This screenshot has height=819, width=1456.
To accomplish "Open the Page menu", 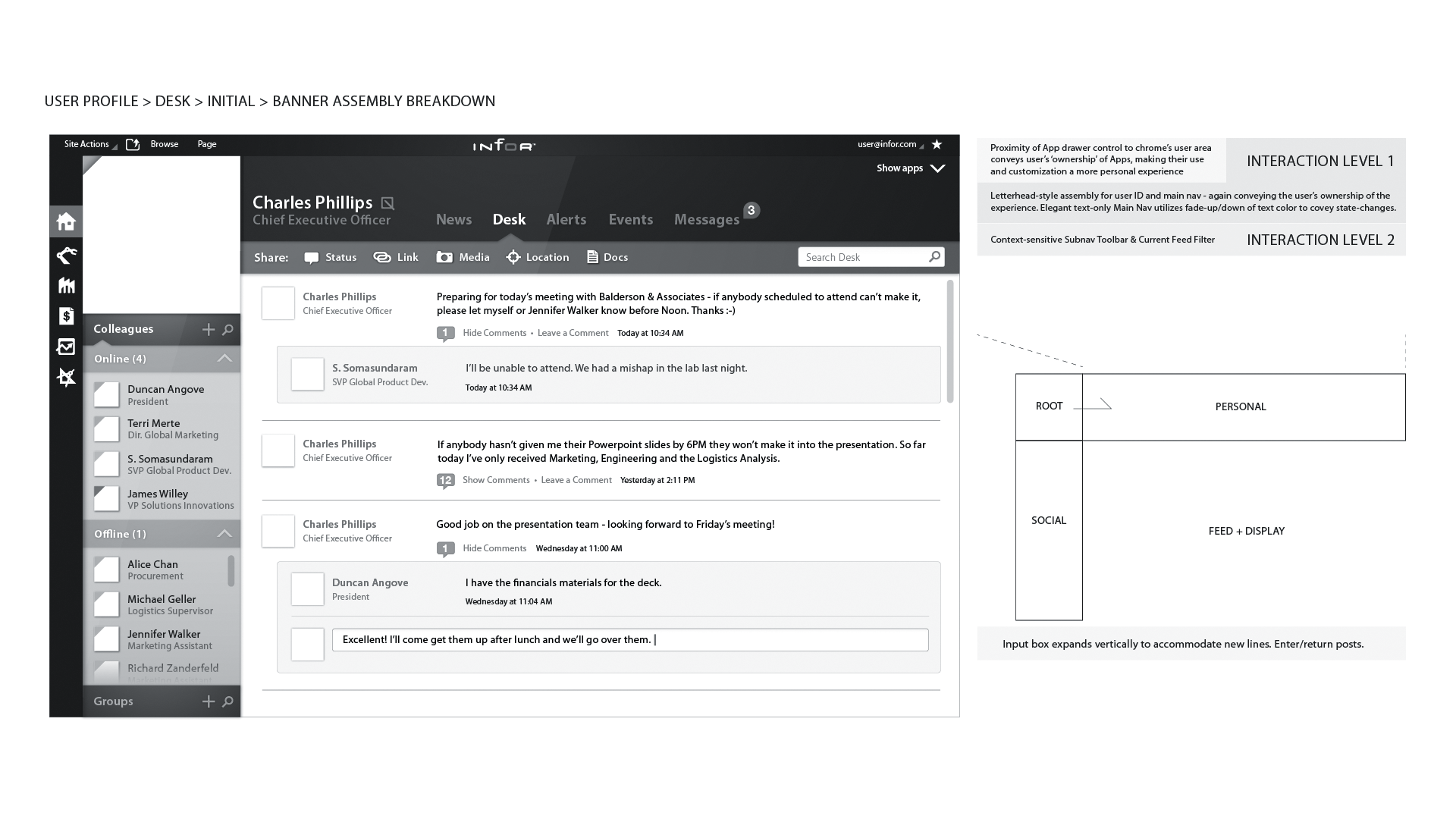I will point(207,144).
